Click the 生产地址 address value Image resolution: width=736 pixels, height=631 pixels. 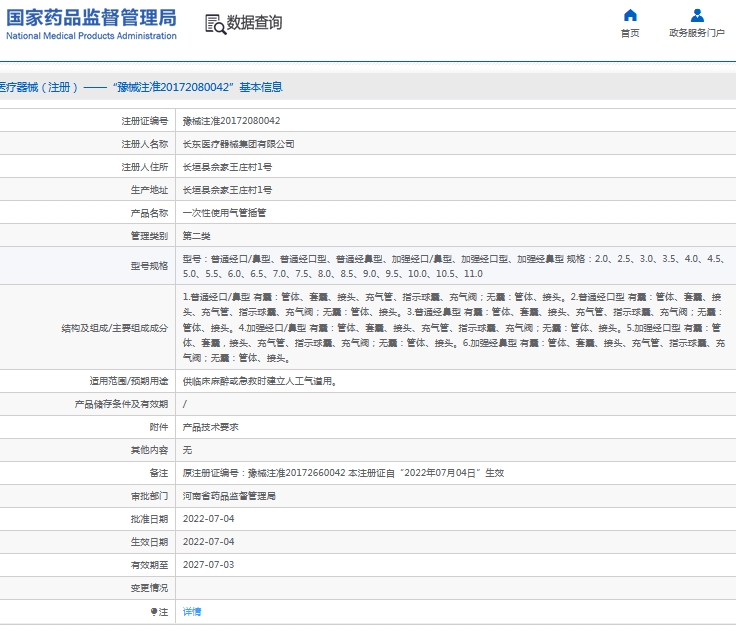click(227, 190)
